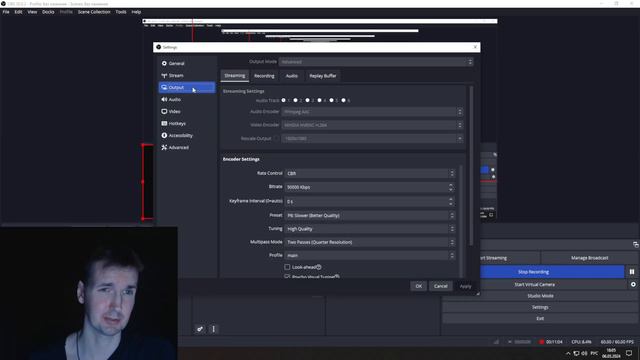
Task: Open the Tuning dropdown
Action: (x=370, y=229)
